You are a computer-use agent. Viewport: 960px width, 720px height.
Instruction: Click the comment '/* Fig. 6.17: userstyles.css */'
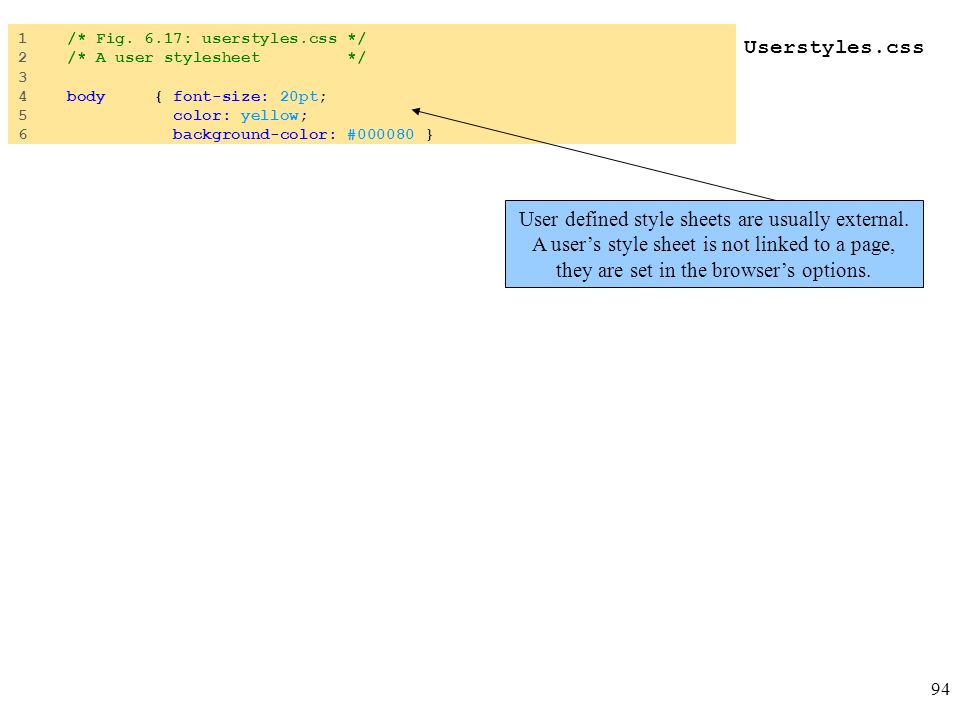click(x=216, y=39)
